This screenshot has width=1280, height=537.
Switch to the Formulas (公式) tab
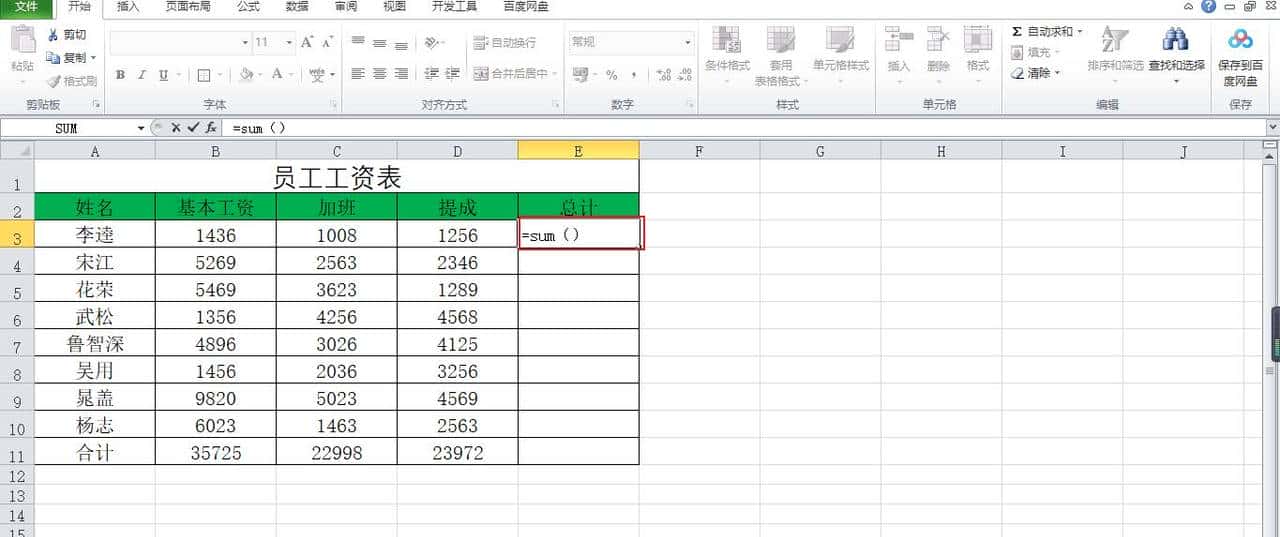(x=248, y=7)
